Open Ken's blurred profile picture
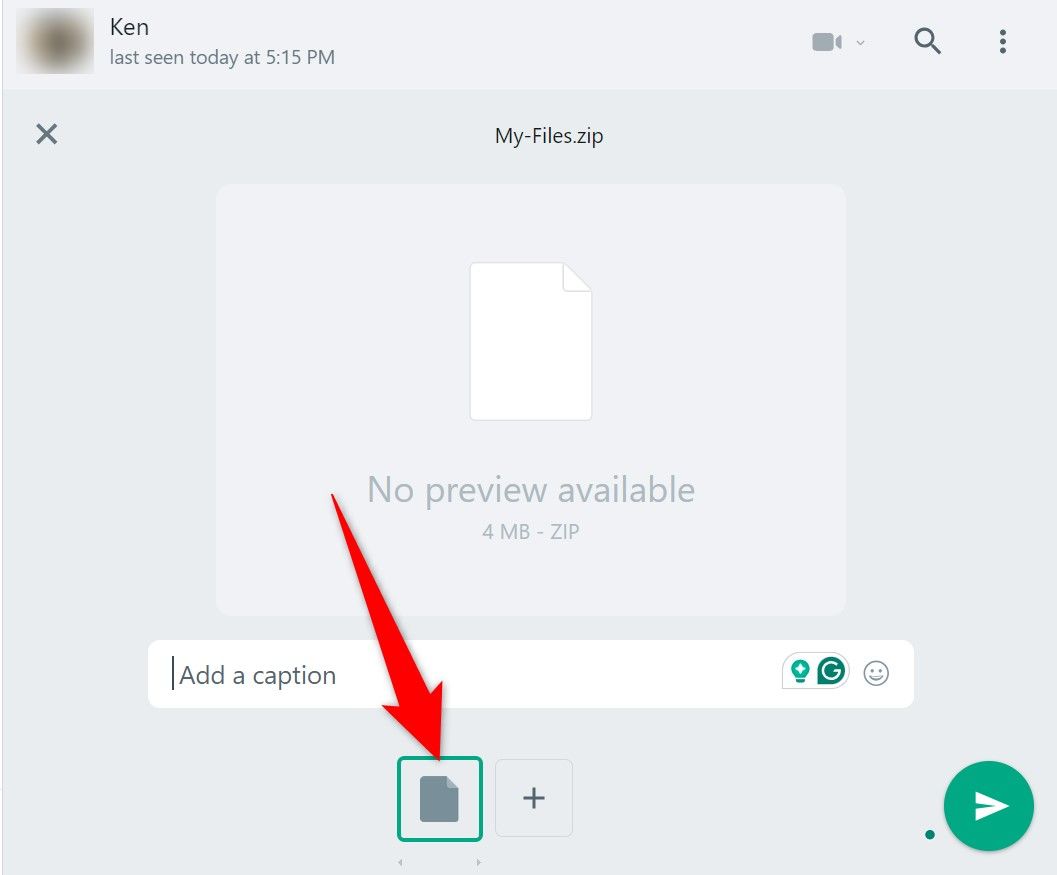The height and width of the screenshot is (875, 1057). pos(55,41)
